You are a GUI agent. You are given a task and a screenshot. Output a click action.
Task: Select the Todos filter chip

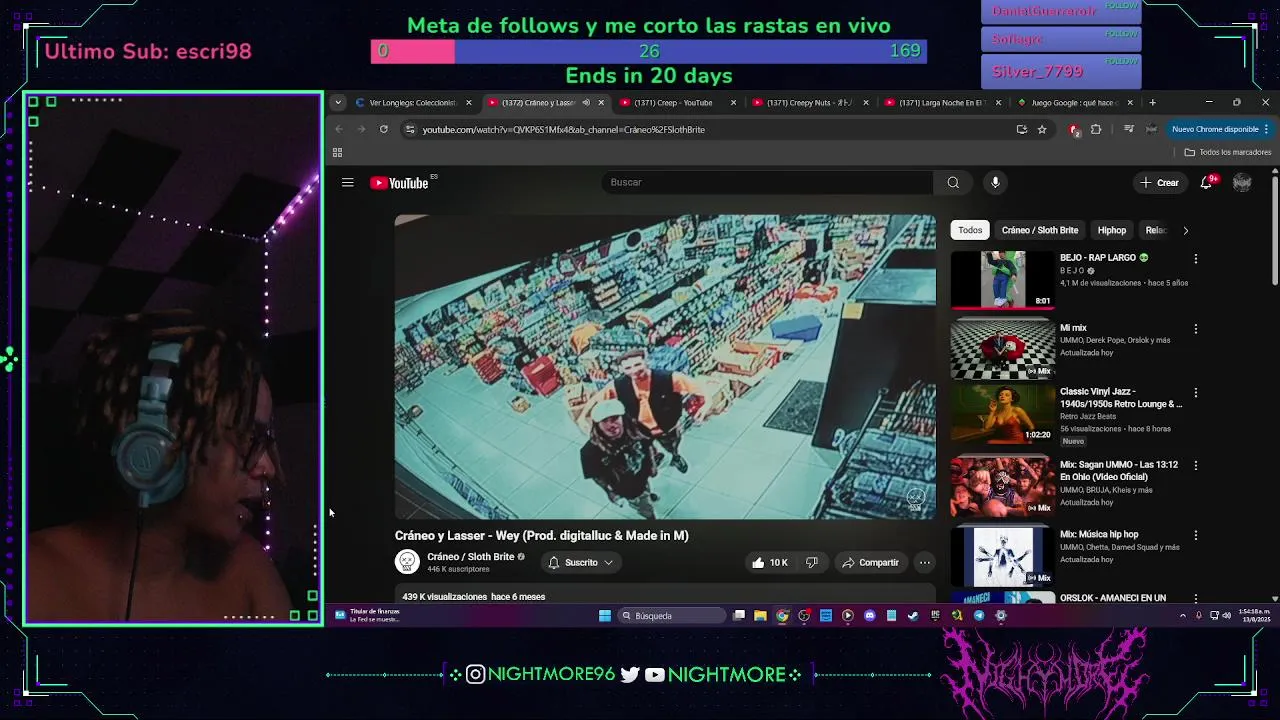pyautogui.click(x=970, y=230)
